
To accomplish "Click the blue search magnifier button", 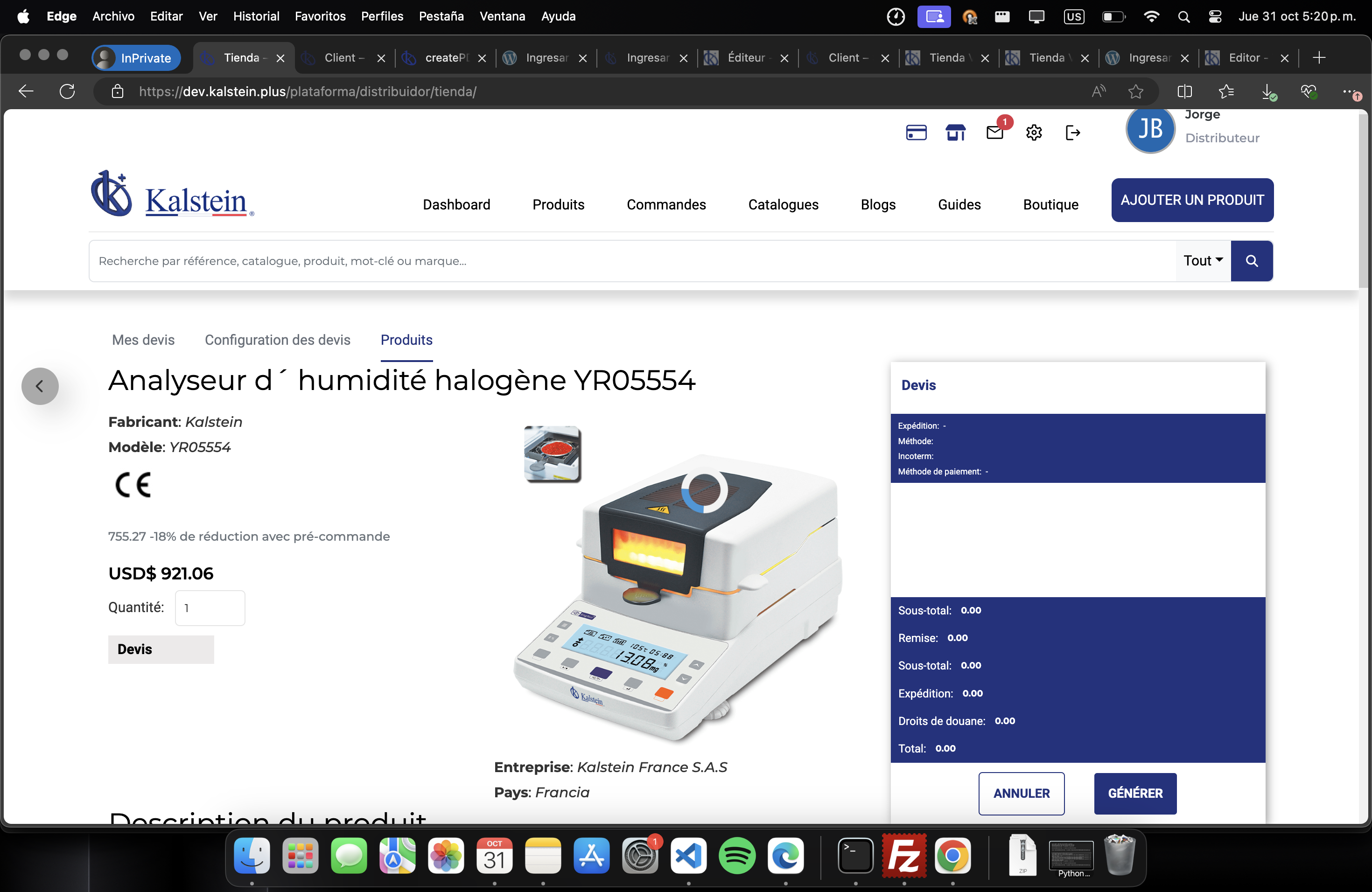I will pos(1252,261).
